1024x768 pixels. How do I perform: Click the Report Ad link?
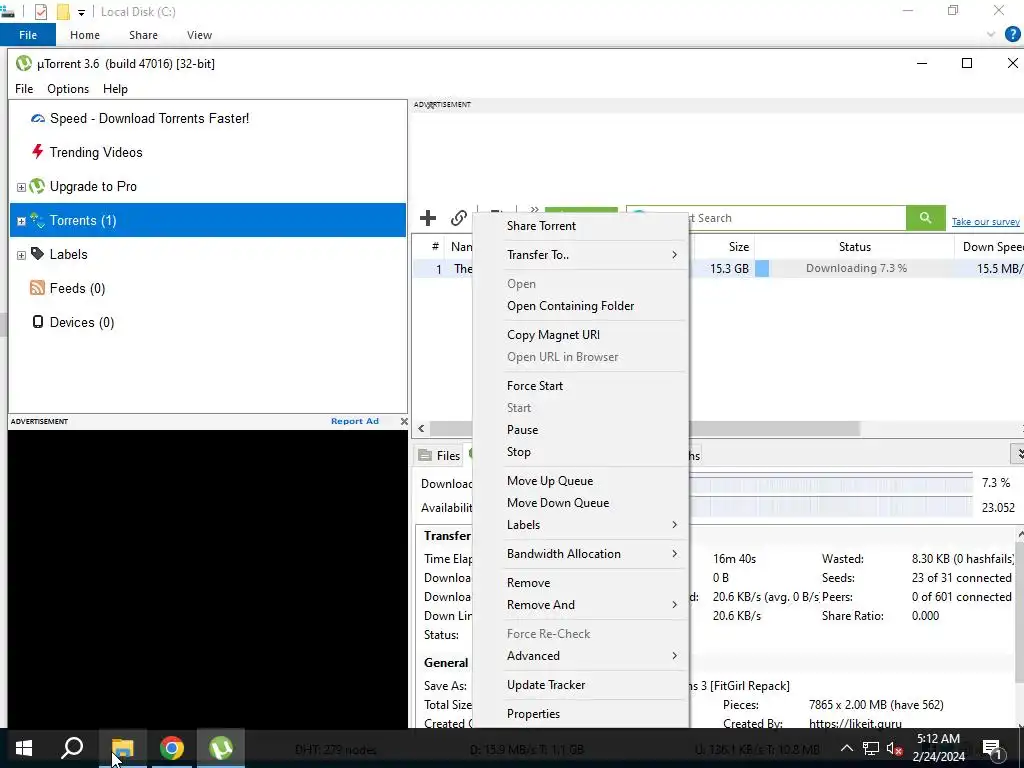click(x=355, y=421)
